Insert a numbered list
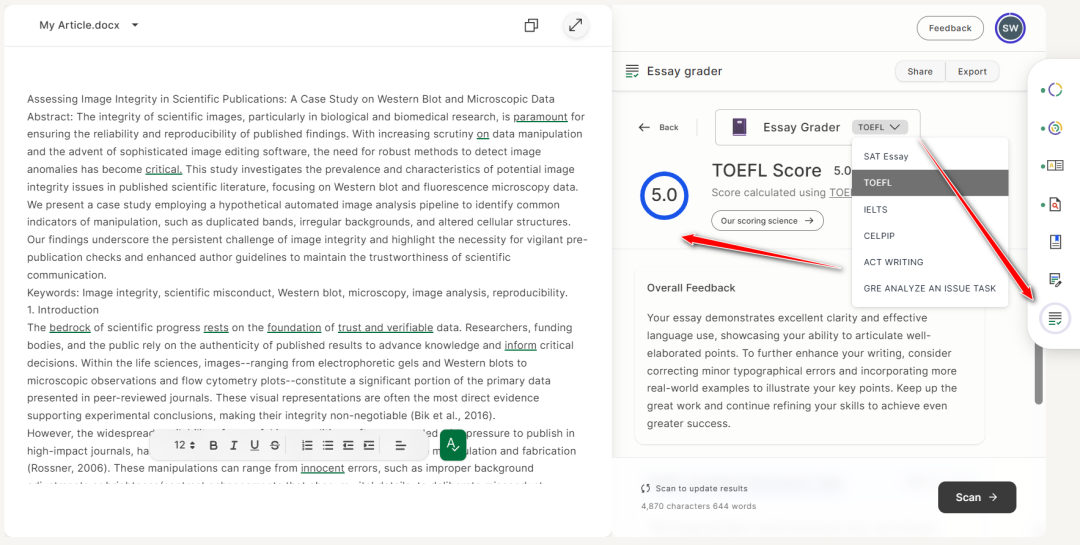The image size is (1080, 545). pyautogui.click(x=307, y=445)
